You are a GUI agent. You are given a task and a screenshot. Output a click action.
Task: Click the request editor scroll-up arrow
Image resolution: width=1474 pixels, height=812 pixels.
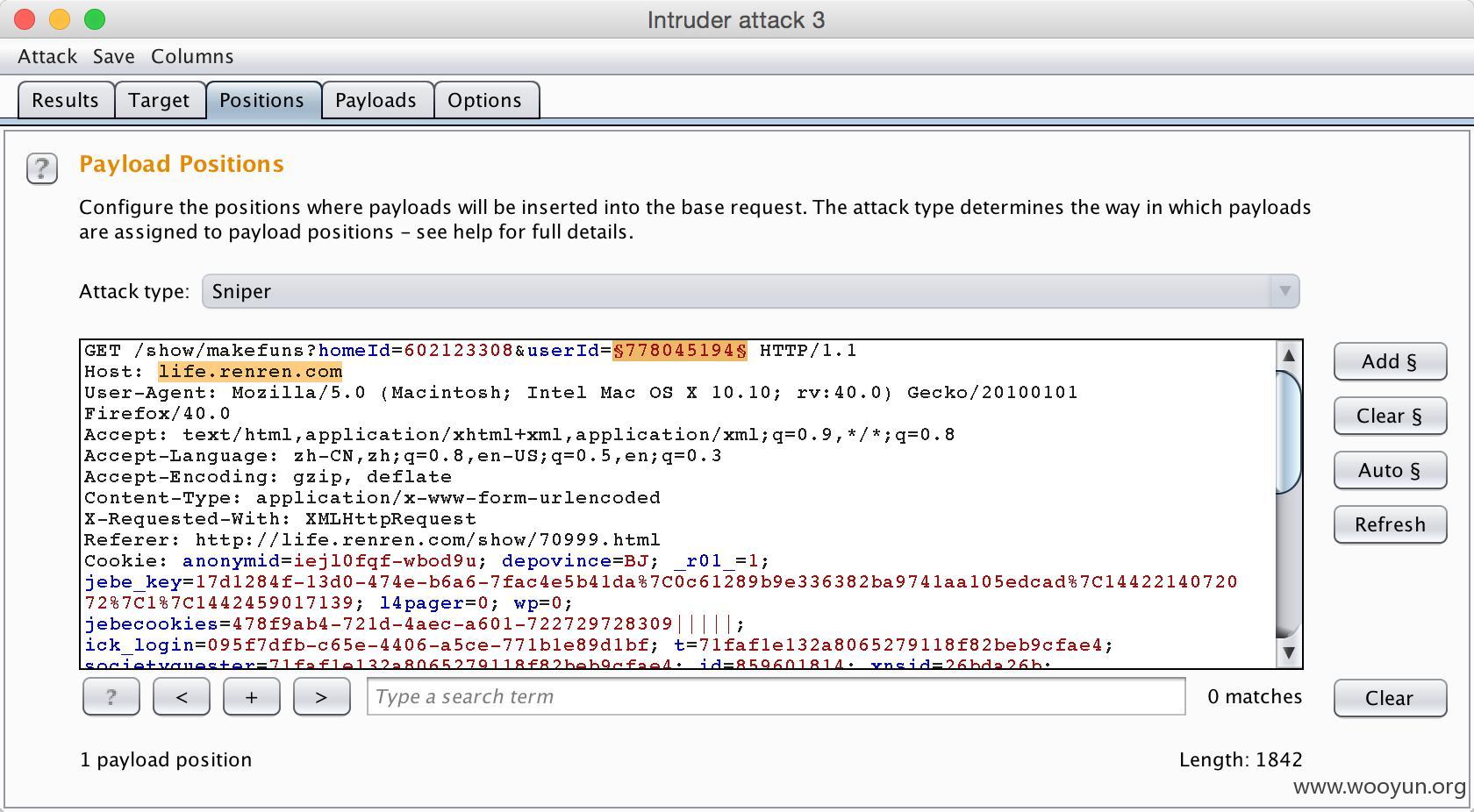[x=1288, y=355]
